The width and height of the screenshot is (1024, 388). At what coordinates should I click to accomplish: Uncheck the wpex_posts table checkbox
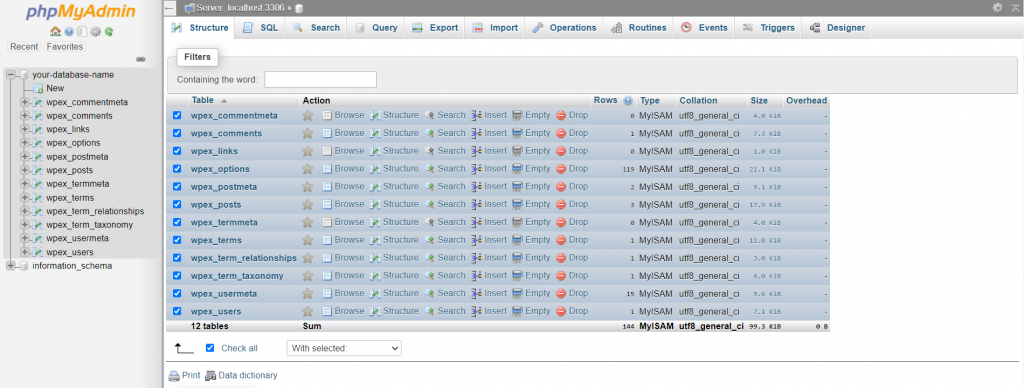pyautogui.click(x=177, y=204)
